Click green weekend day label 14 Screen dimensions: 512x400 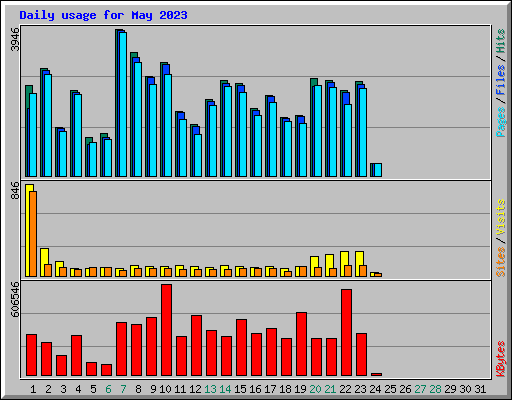tap(225, 389)
